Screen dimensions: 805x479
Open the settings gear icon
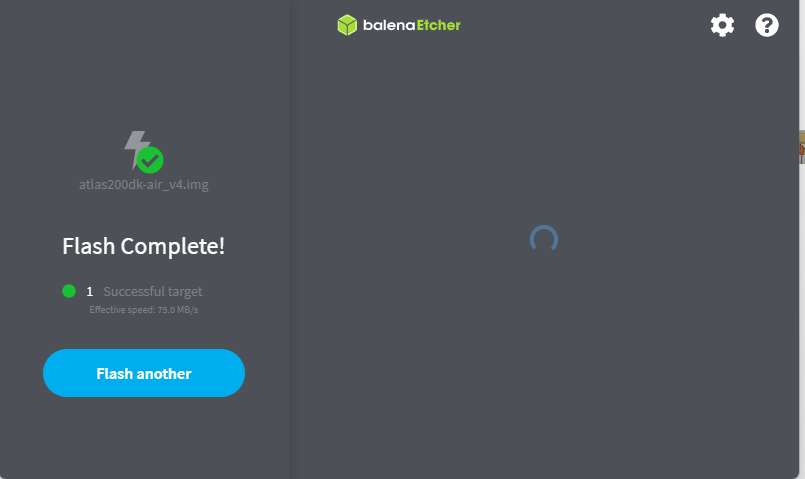pyautogui.click(x=722, y=25)
